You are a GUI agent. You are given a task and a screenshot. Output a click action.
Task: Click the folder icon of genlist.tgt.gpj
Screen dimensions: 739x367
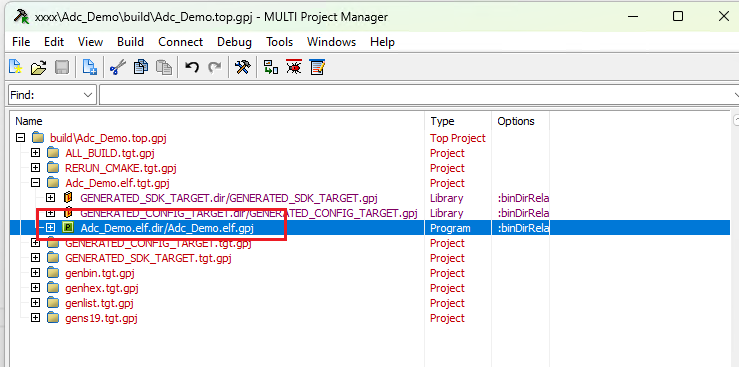[53, 303]
